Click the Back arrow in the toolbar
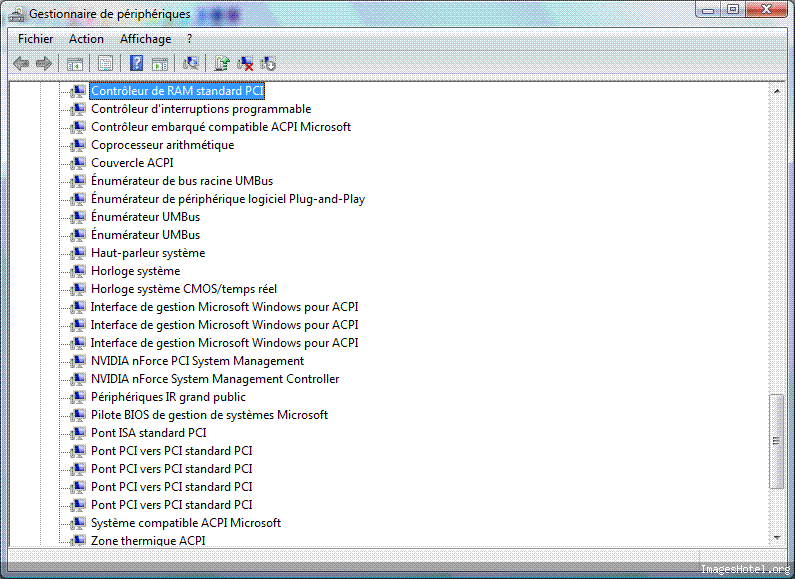 point(21,64)
